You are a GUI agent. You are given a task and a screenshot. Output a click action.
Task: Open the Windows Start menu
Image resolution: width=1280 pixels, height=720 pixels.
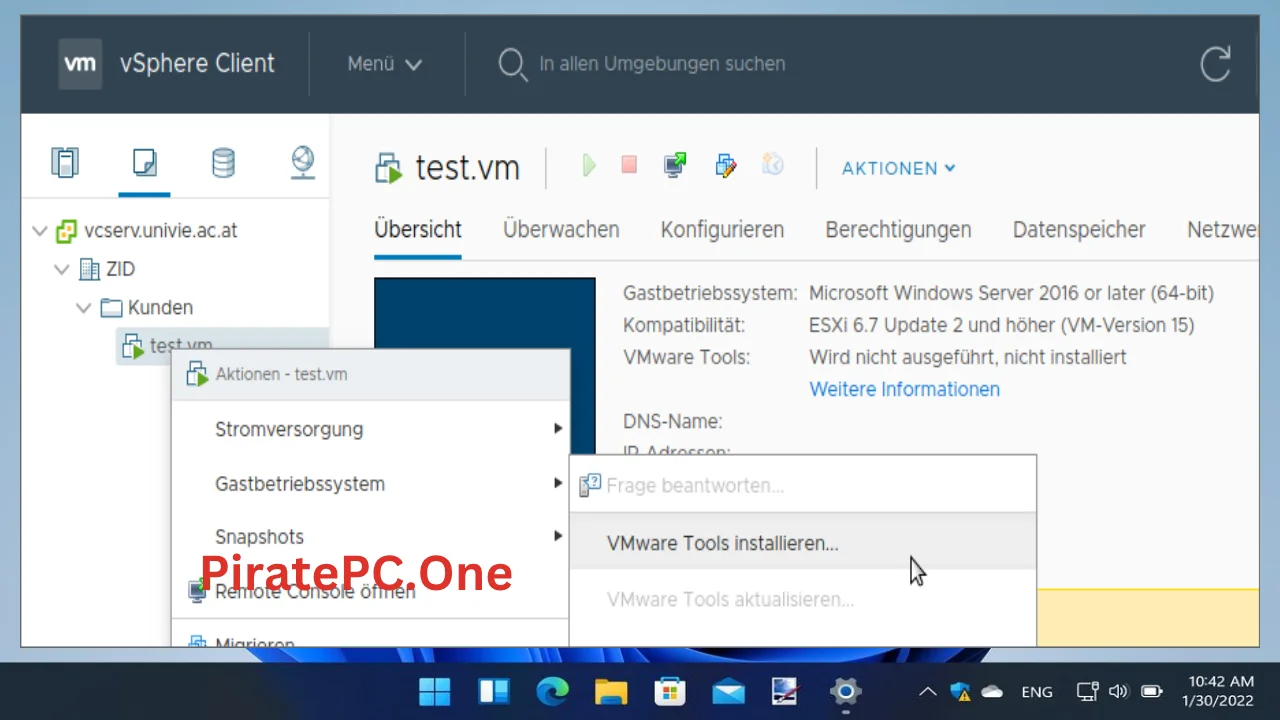(x=435, y=691)
